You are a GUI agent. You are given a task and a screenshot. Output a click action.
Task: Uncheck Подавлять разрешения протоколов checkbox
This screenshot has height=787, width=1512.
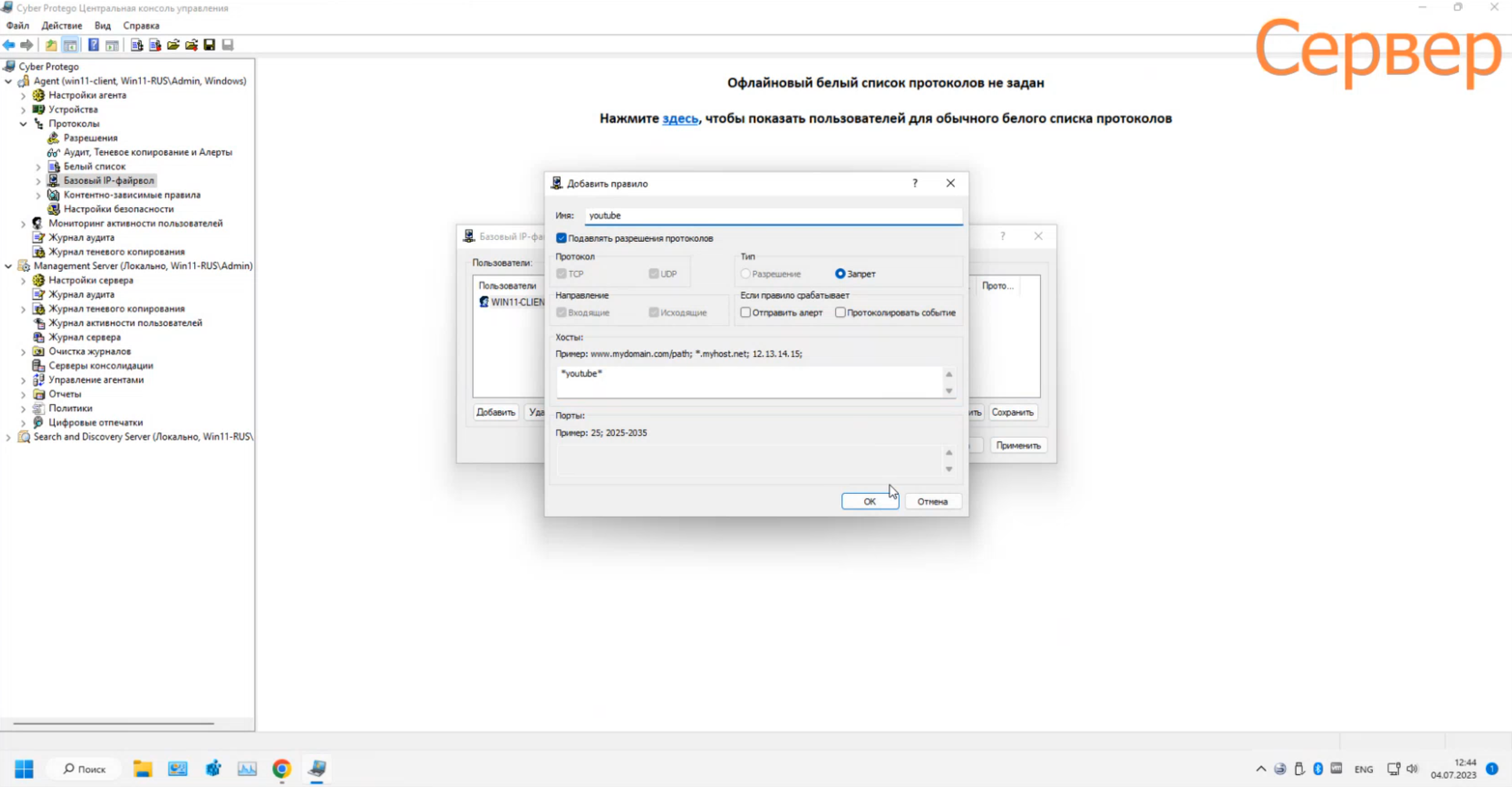click(x=561, y=238)
